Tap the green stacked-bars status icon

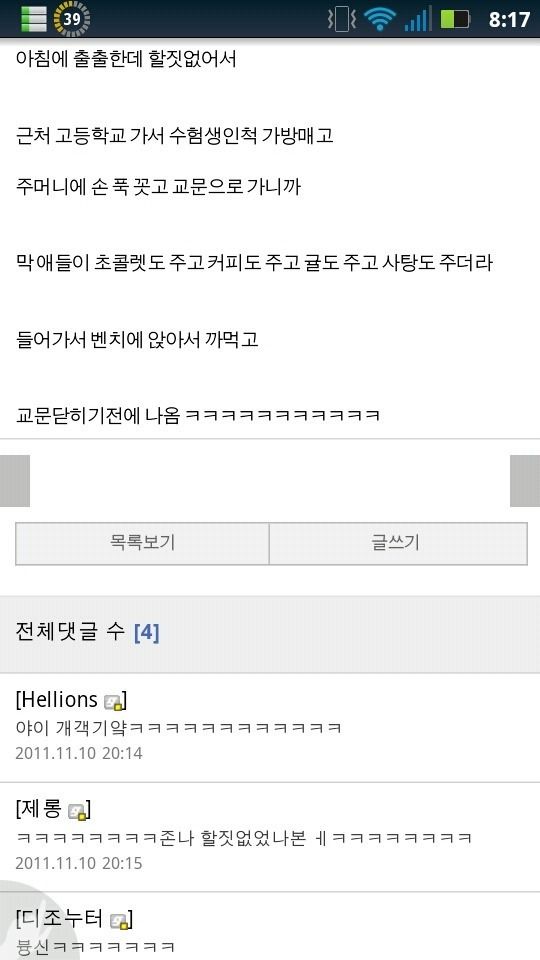pyautogui.click(x=34, y=19)
